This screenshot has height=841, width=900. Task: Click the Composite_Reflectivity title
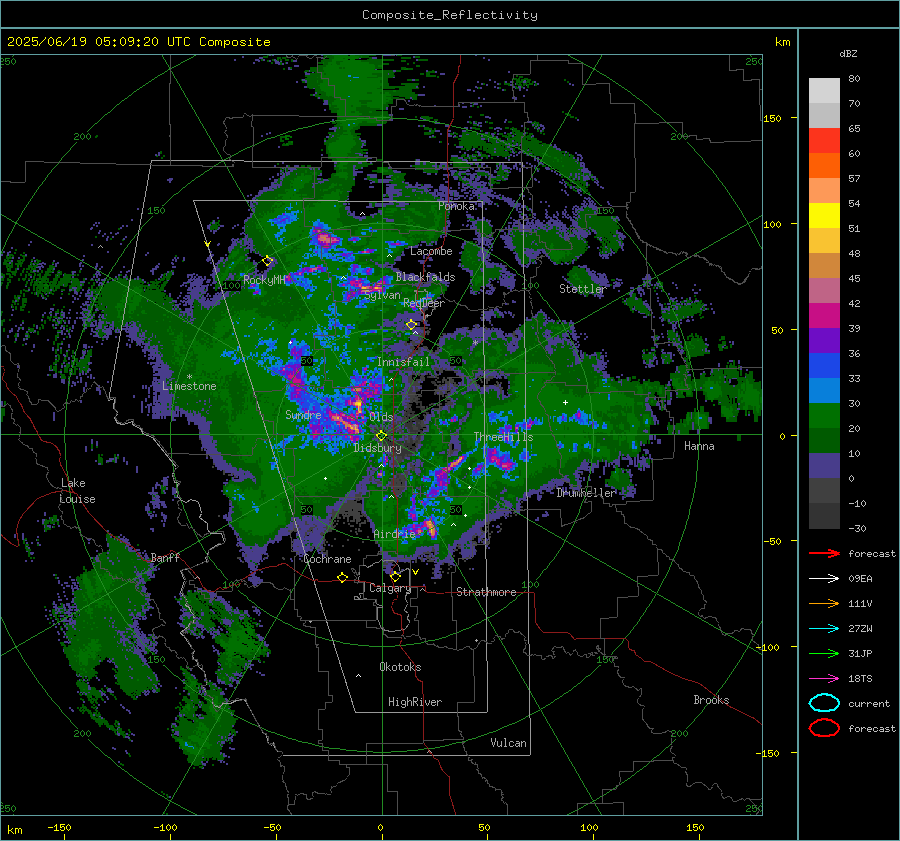click(x=449, y=15)
